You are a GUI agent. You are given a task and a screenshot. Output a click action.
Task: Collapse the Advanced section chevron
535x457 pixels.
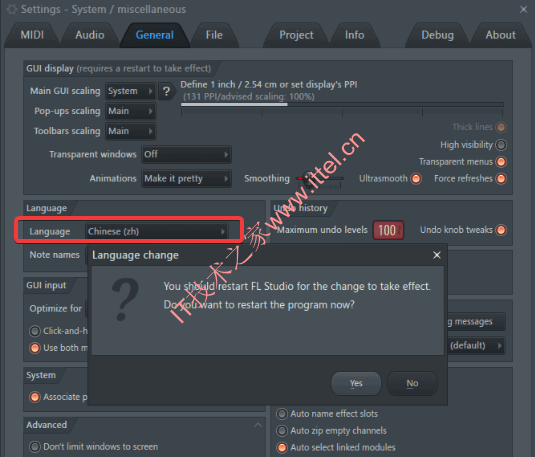258,425
